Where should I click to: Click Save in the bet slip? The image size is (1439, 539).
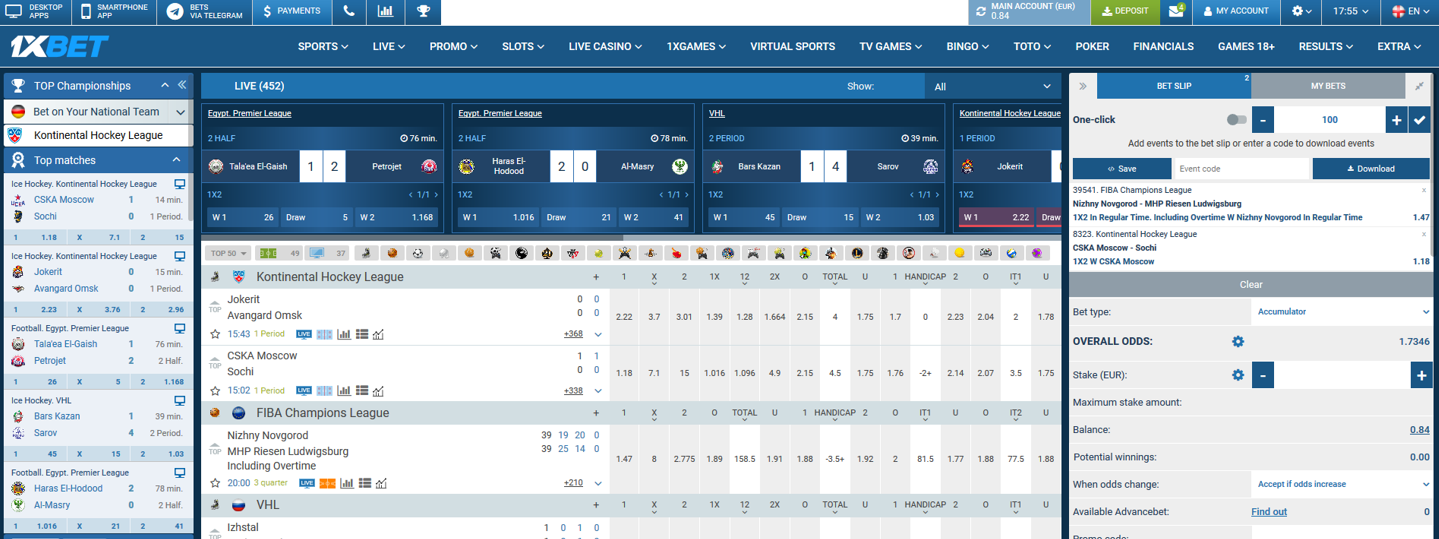[x=1121, y=168]
